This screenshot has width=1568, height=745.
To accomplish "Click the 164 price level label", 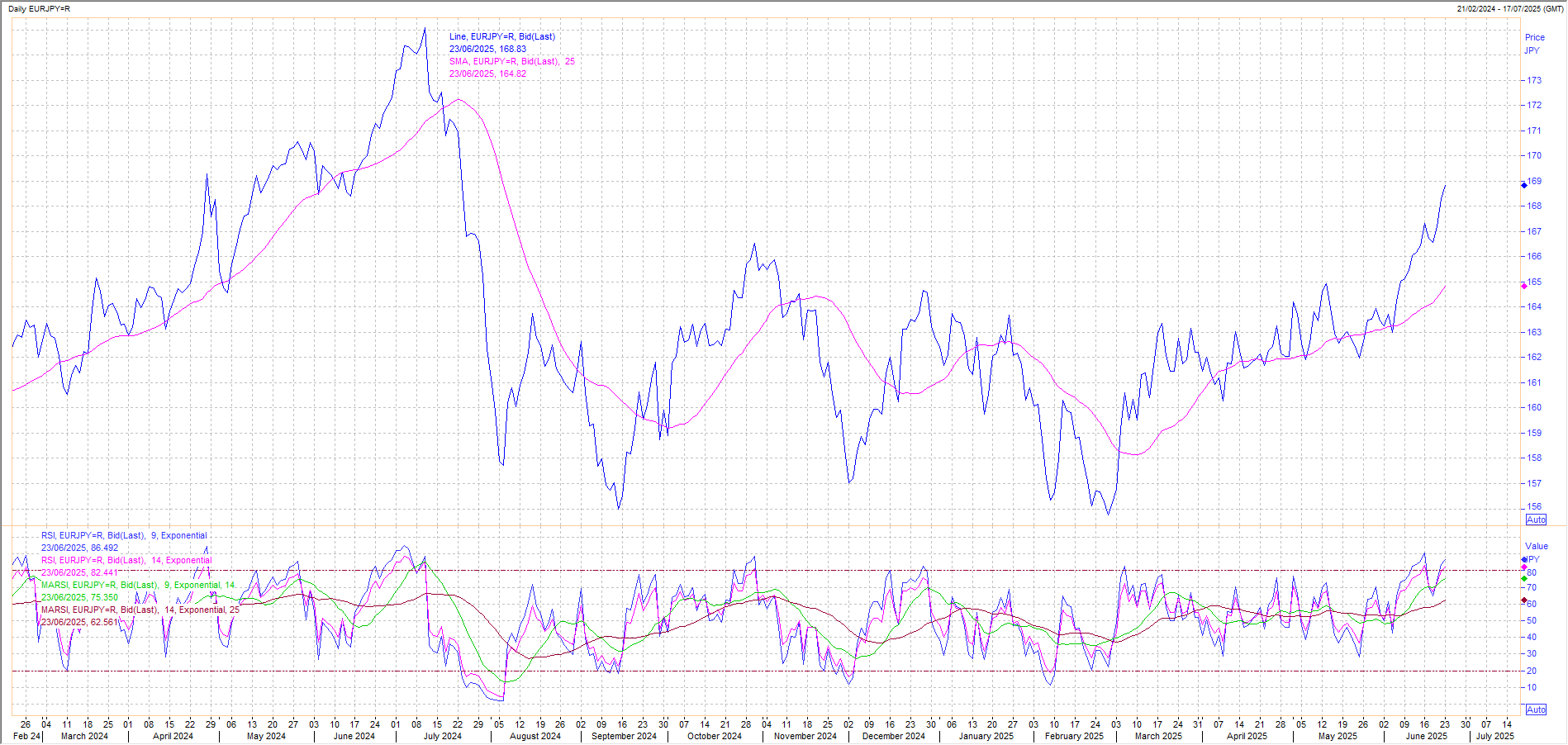I will click(x=1534, y=306).
